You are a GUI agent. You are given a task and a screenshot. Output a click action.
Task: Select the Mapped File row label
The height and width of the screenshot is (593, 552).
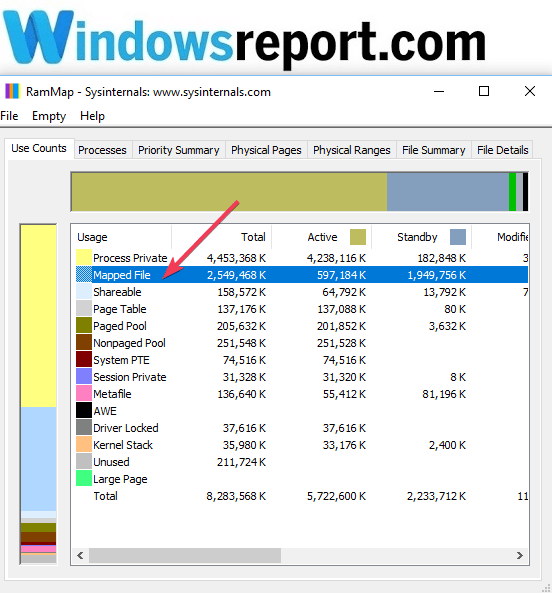pyautogui.click(x=122, y=275)
